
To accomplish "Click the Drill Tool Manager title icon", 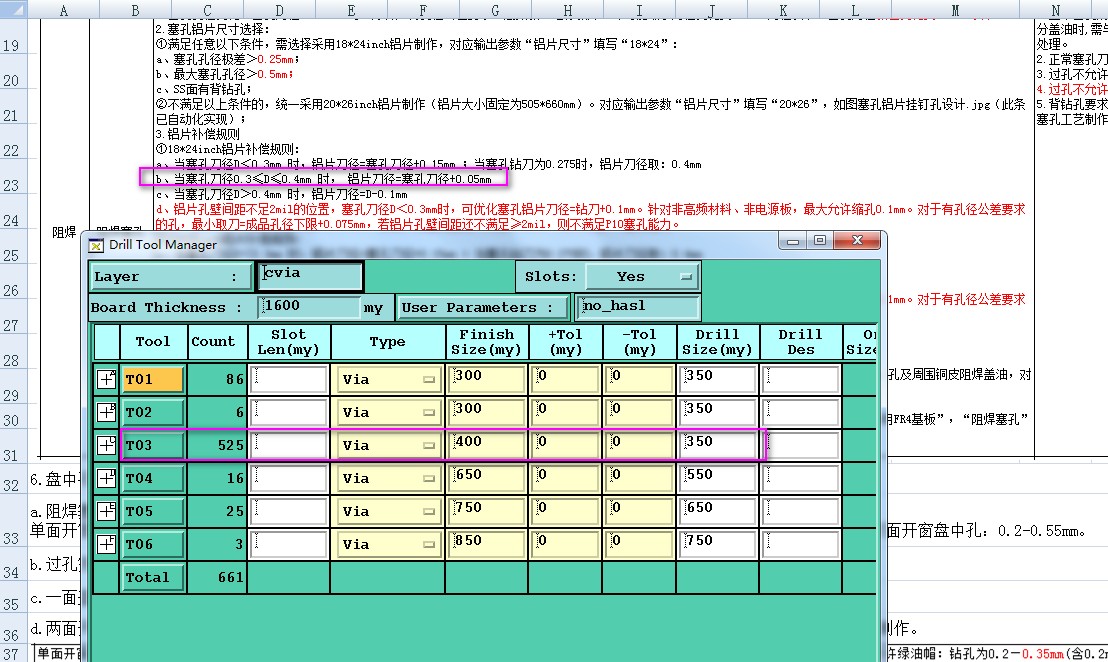I will [x=96, y=245].
